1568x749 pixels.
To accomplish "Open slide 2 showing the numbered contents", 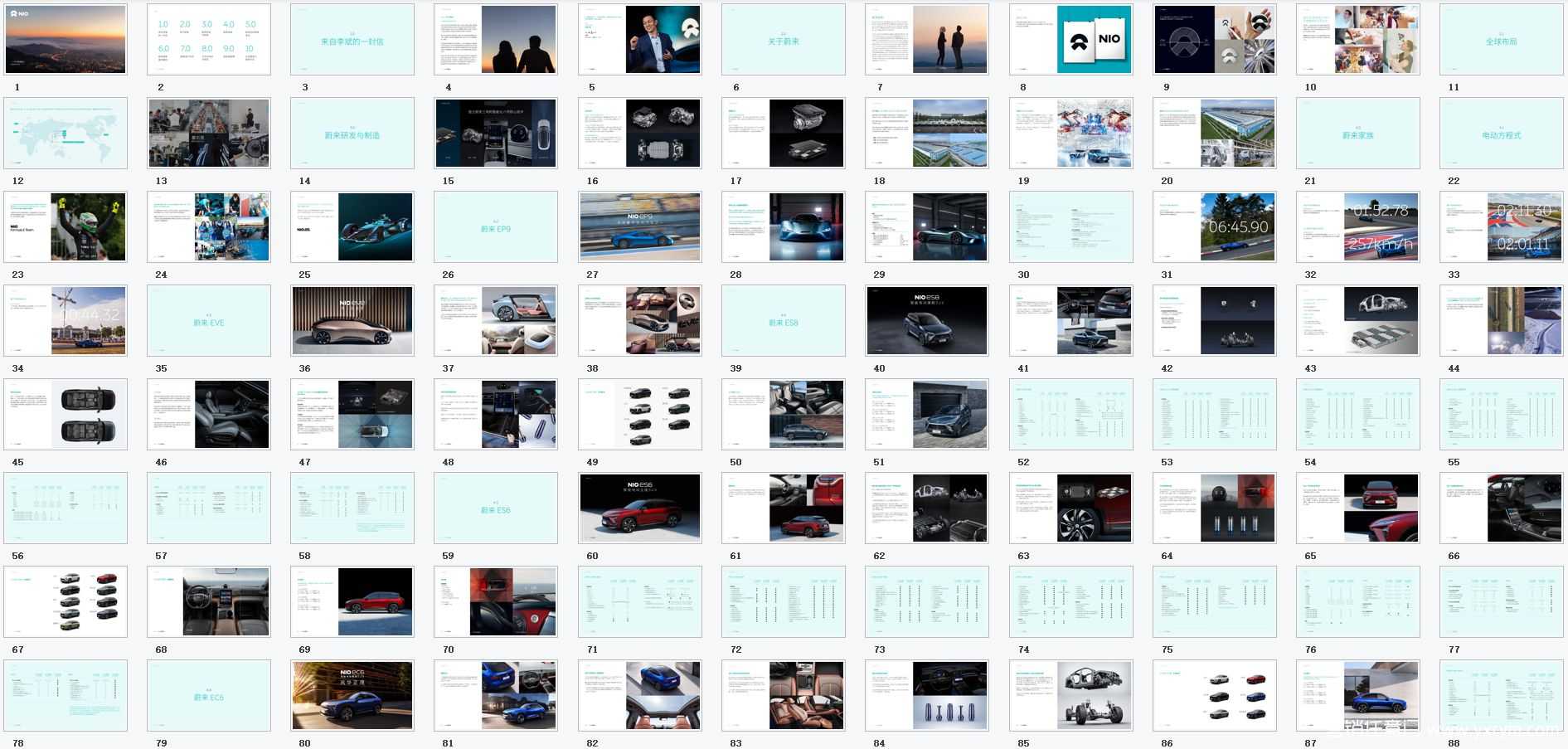I will click(x=209, y=39).
